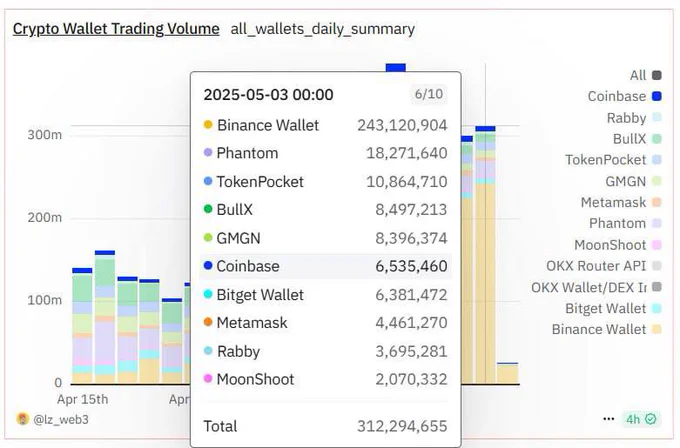
Task: Click the 6/10 counter badge in tooltip
Action: click(429, 94)
